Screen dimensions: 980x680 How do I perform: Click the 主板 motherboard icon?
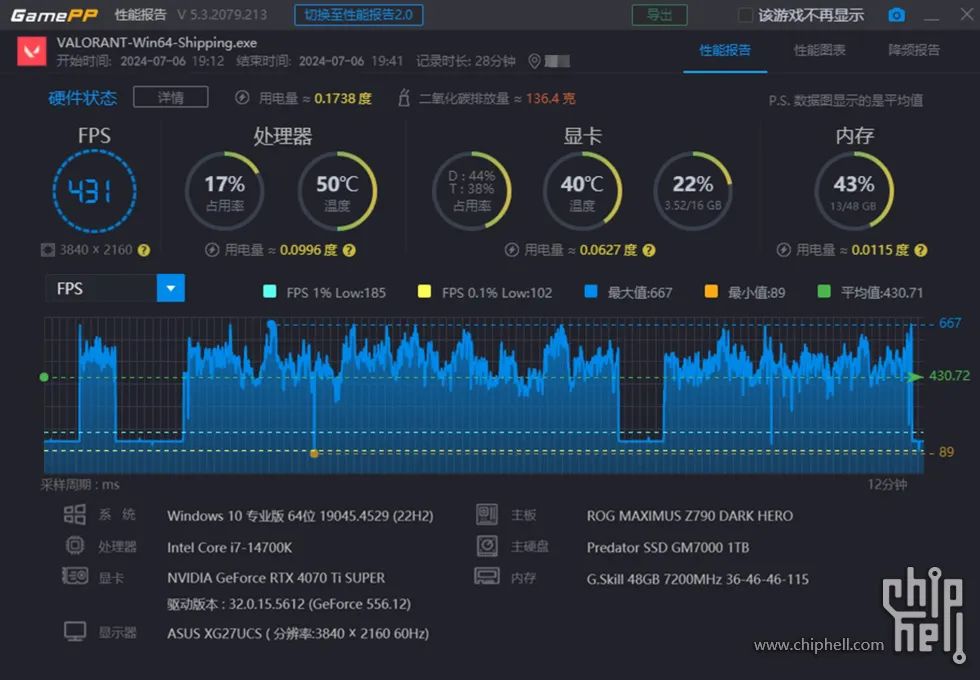tap(487, 514)
